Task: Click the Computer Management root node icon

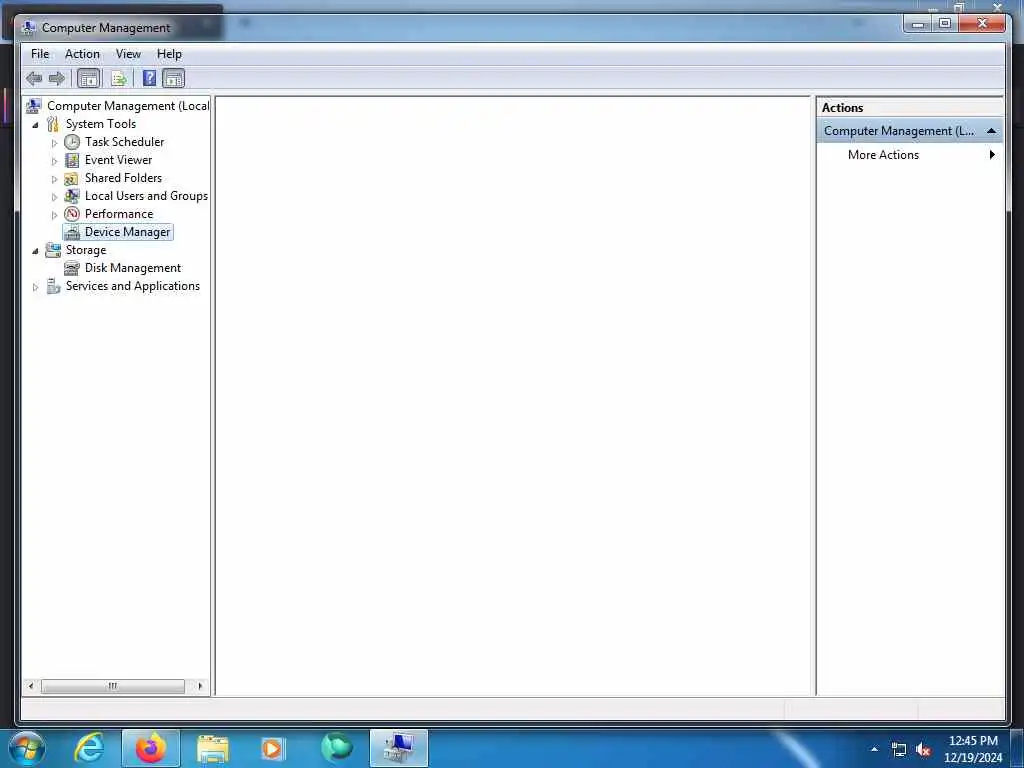Action: pos(34,106)
